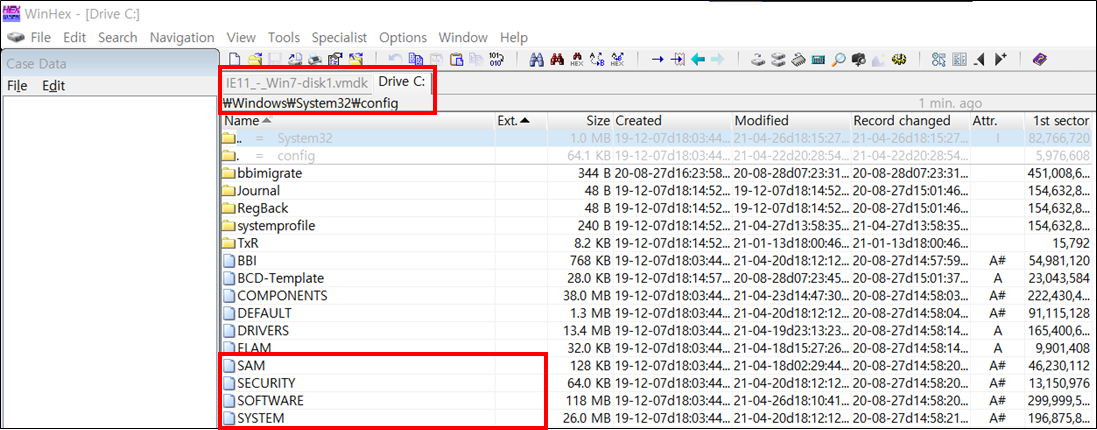Click the Help purple book icon
This screenshot has height=430, width=1097.
(1040, 59)
